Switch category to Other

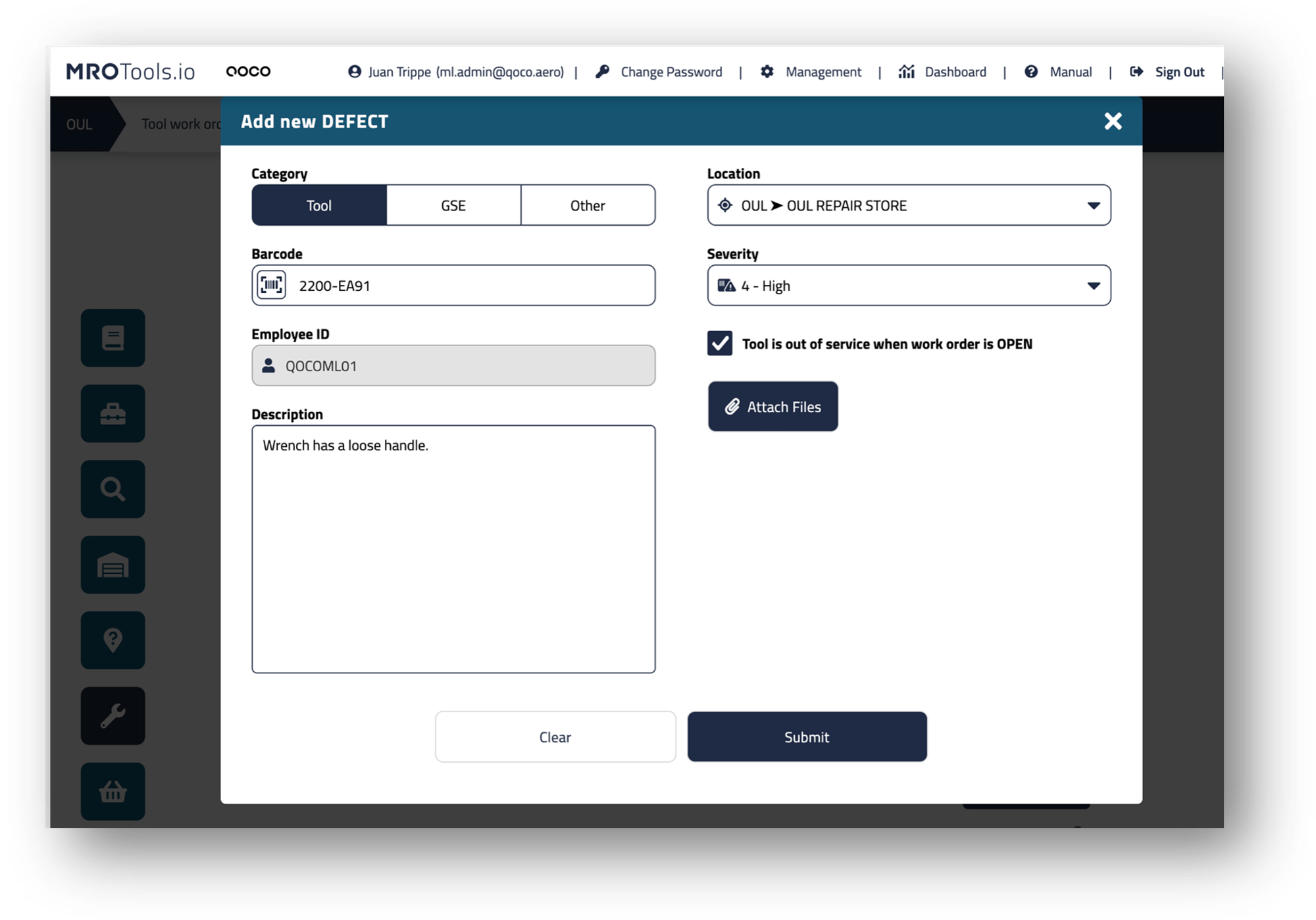pyautogui.click(x=588, y=205)
